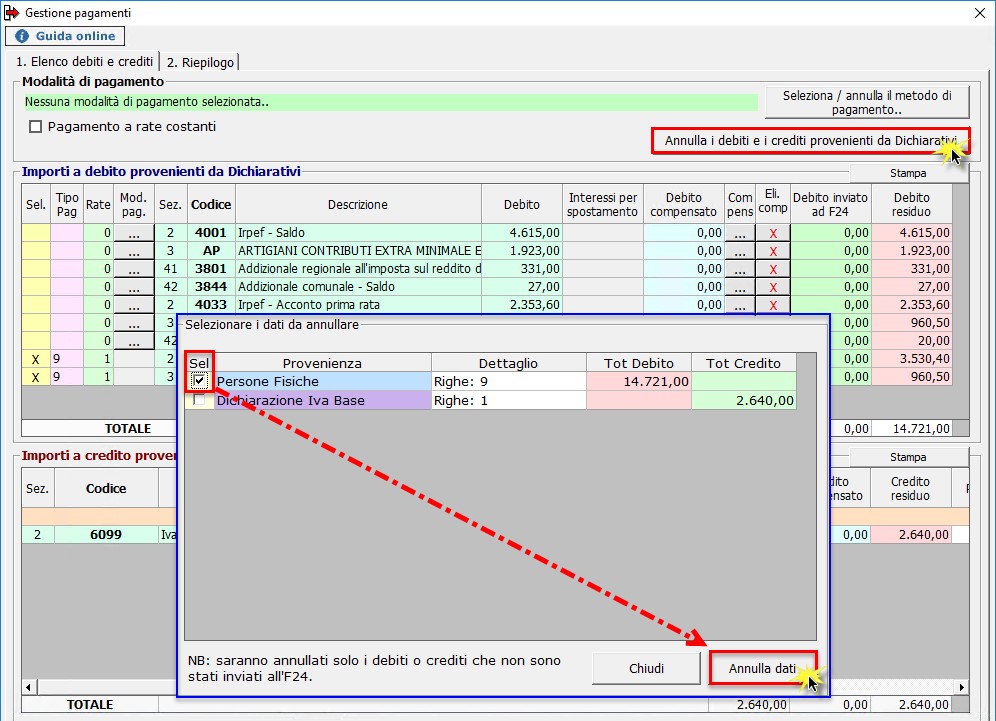Screen dimensions: 996x721
Task: Enable Pagamento a rate costanti
Action: [x=36, y=127]
